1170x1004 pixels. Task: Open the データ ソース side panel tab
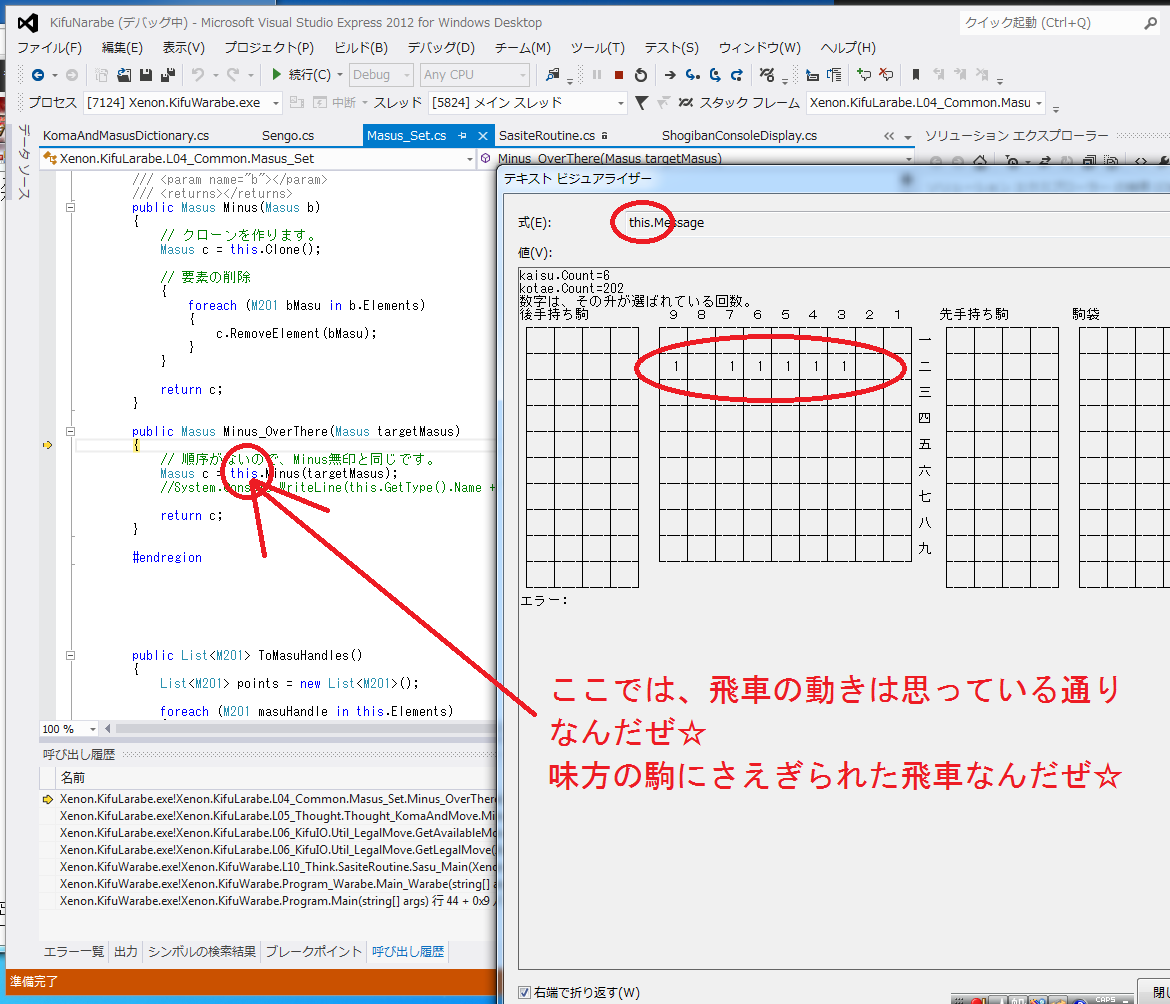(24, 163)
